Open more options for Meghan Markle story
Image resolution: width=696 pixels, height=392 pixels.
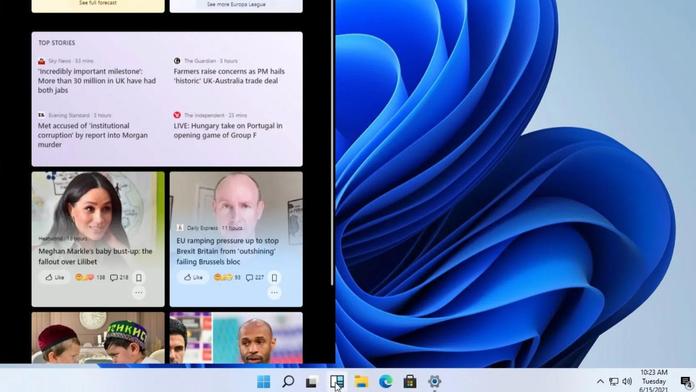[139, 293]
